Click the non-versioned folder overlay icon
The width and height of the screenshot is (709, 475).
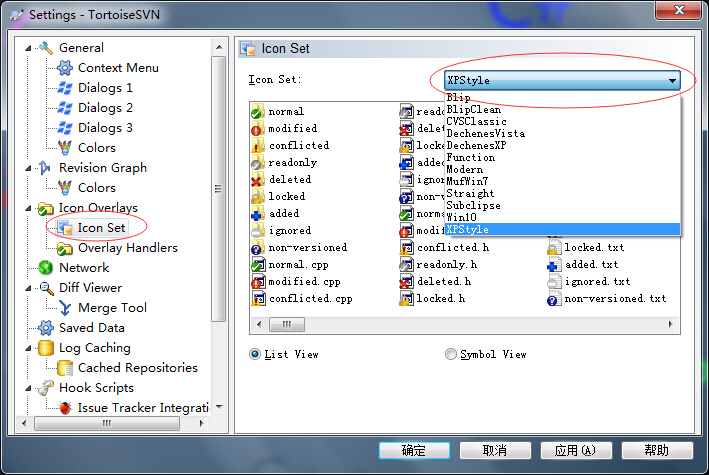click(258, 247)
